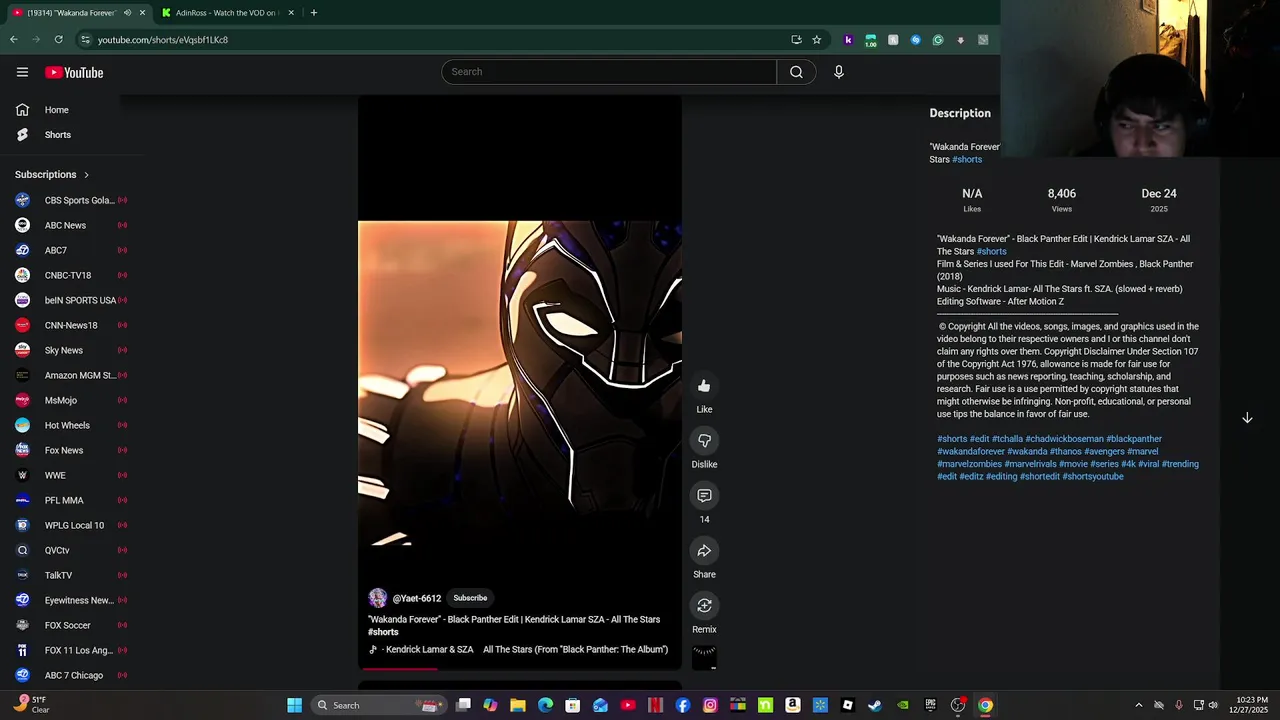Open PFL MMA subscription
The width and height of the screenshot is (1280, 720).
coord(71,500)
